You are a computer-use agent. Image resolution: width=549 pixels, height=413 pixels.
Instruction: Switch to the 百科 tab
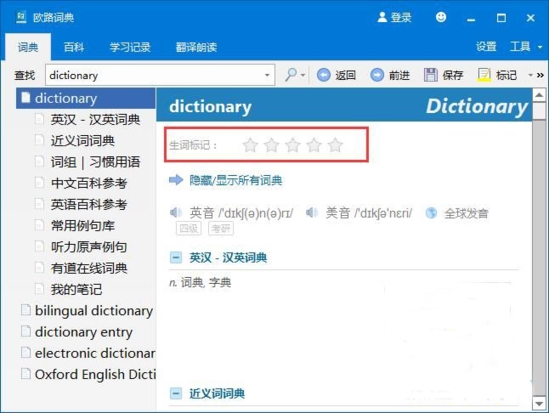point(74,47)
